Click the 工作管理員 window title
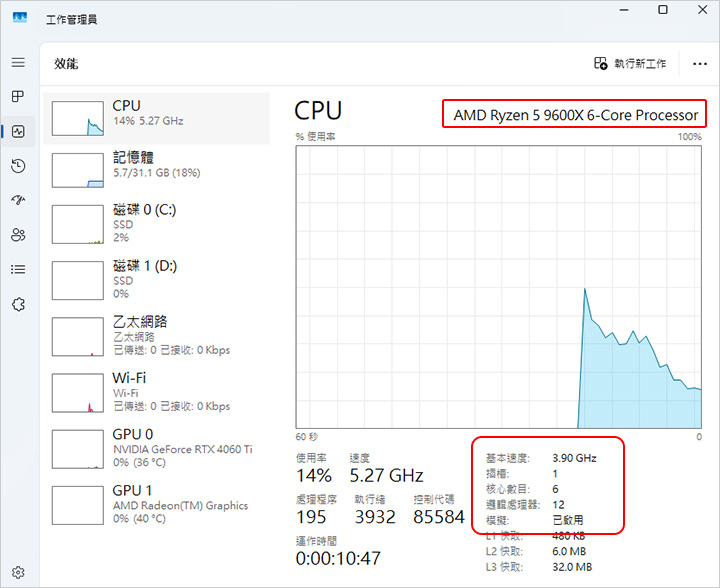Image resolution: width=720 pixels, height=588 pixels. click(72, 20)
